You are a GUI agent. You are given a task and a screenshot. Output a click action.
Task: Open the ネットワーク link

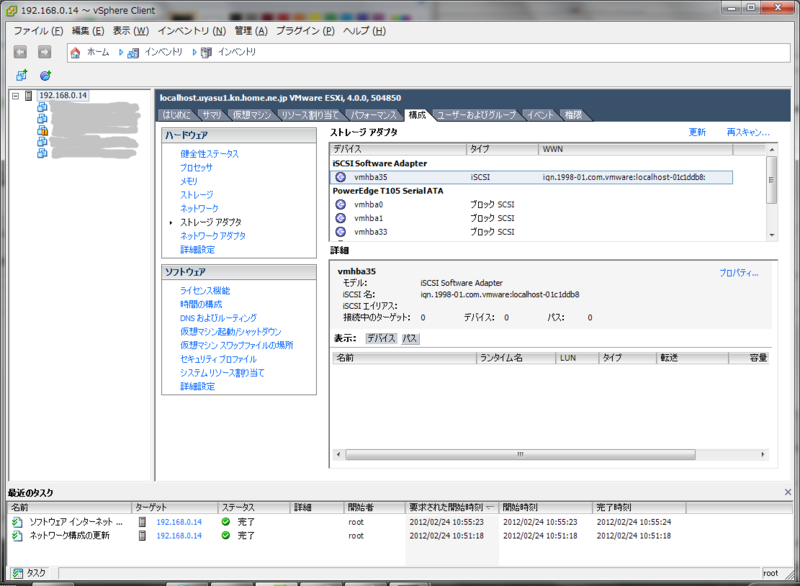(x=199, y=209)
